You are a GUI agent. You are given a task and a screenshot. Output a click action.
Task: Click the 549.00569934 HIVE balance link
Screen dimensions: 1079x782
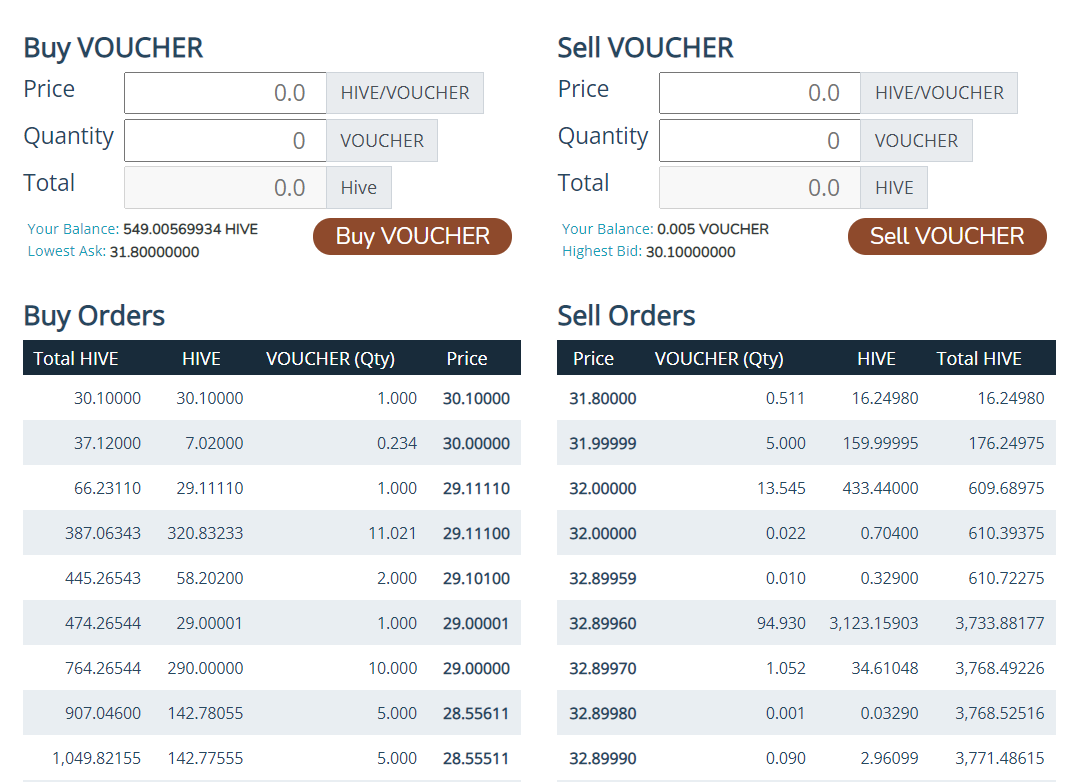click(191, 229)
